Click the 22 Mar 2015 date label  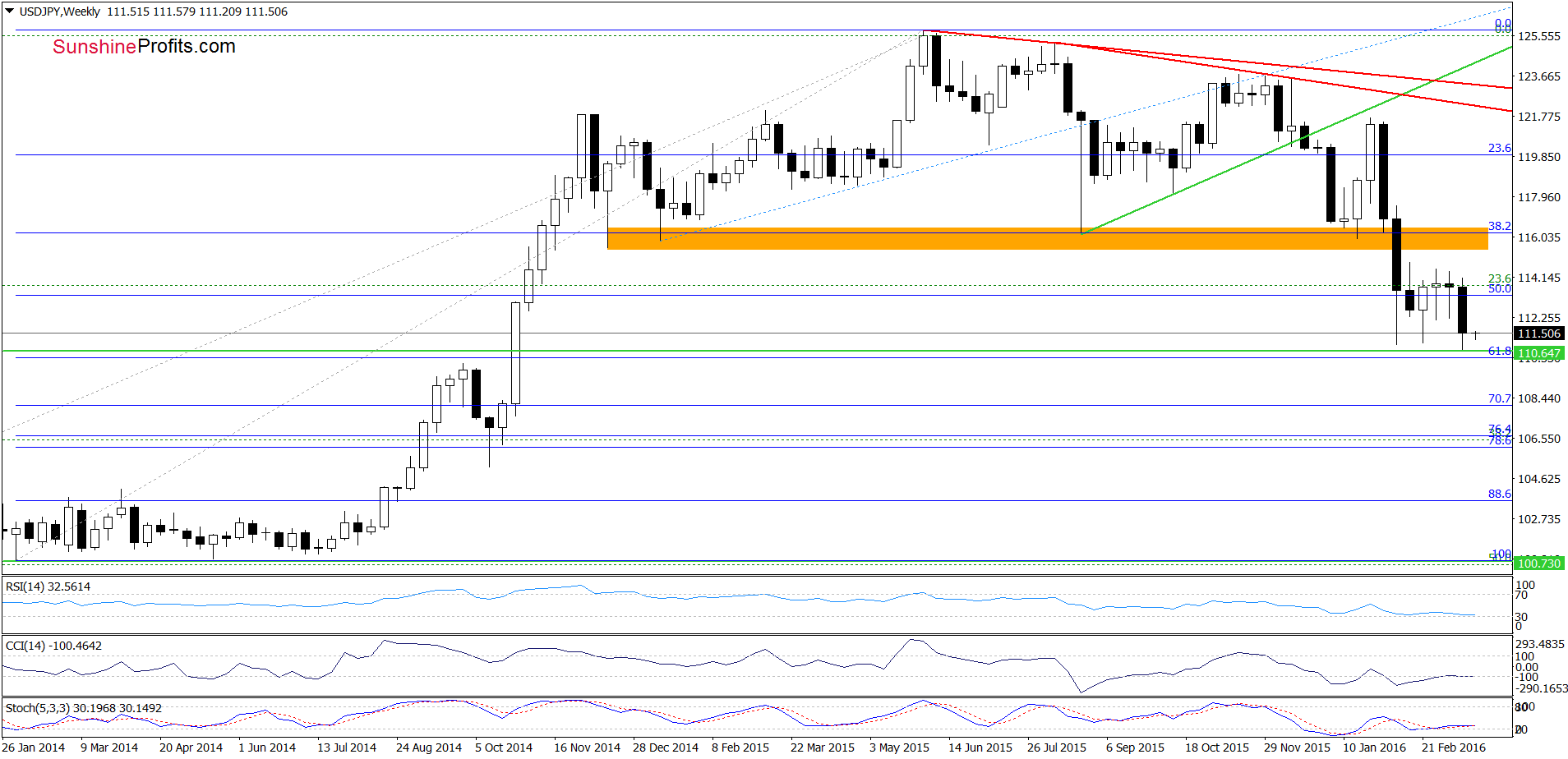click(823, 747)
